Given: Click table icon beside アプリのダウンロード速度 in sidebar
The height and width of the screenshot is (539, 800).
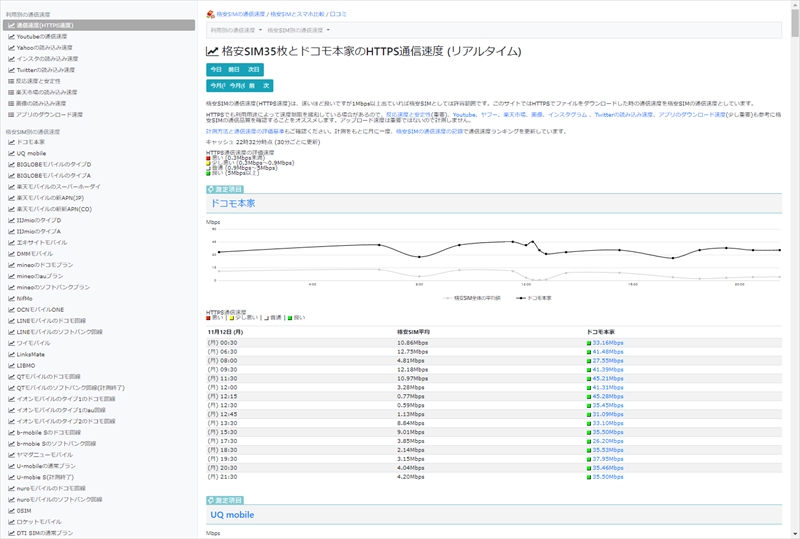Looking at the screenshot, I should 11,115.
